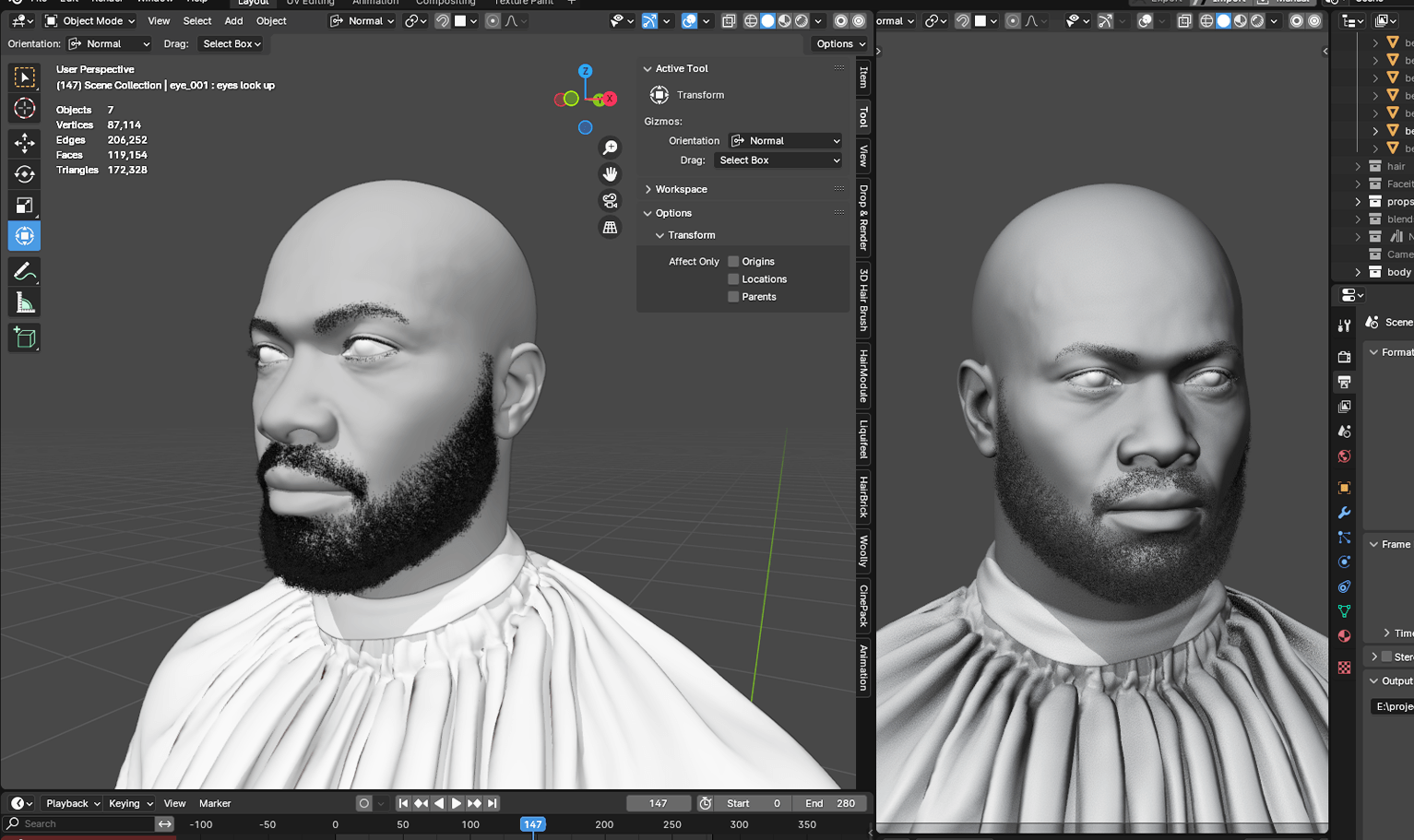Choose the Add Cube tool

pos(25,337)
